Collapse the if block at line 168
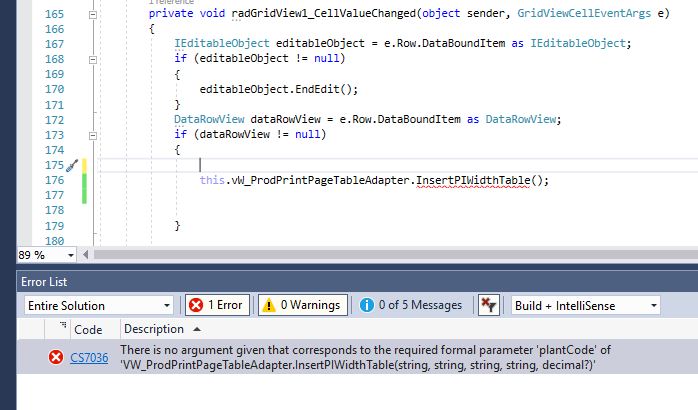This screenshot has width=698, height=410. tap(93, 59)
